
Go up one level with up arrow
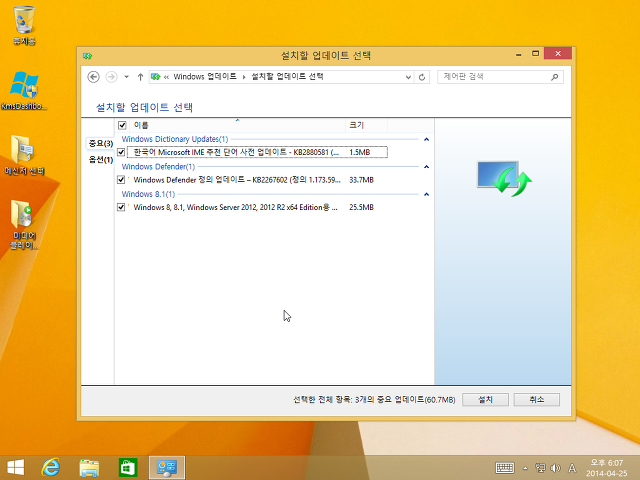[x=140, y=77]
